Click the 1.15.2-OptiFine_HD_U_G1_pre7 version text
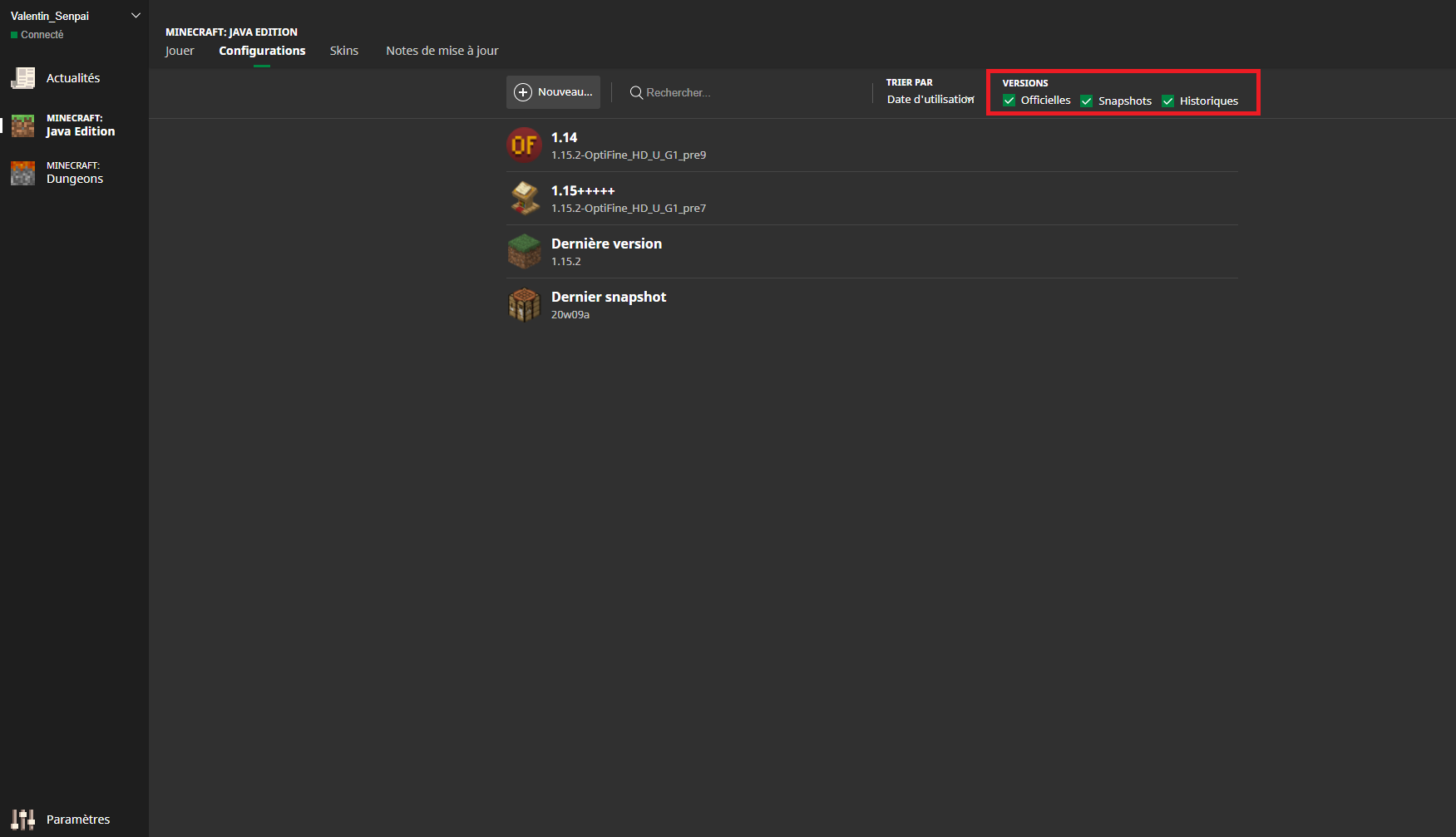Viewport: 1456px width, 837px height. (x=629, y=209)
